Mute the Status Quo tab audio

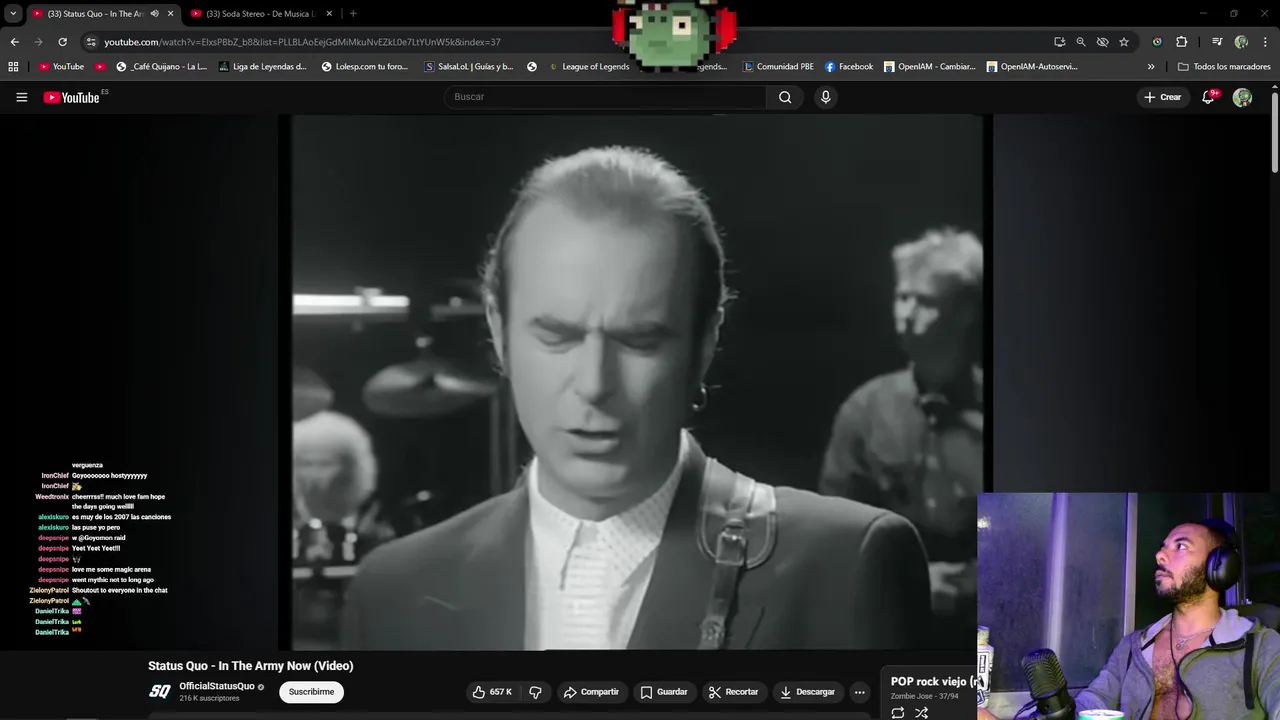click(154, 14)
